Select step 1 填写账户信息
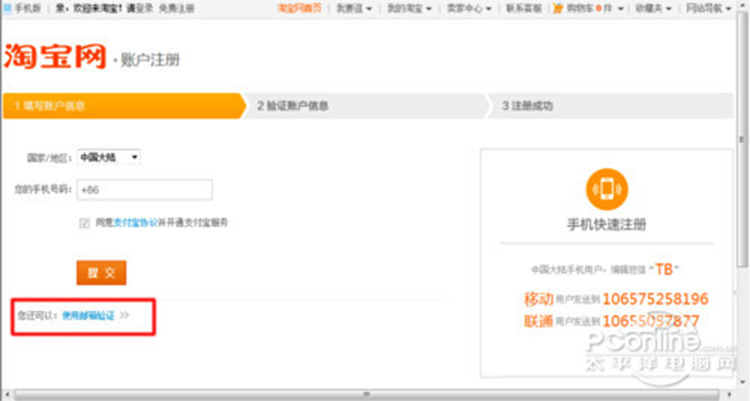This screenshot has height=401, width=750. click(x=124, y=106)
